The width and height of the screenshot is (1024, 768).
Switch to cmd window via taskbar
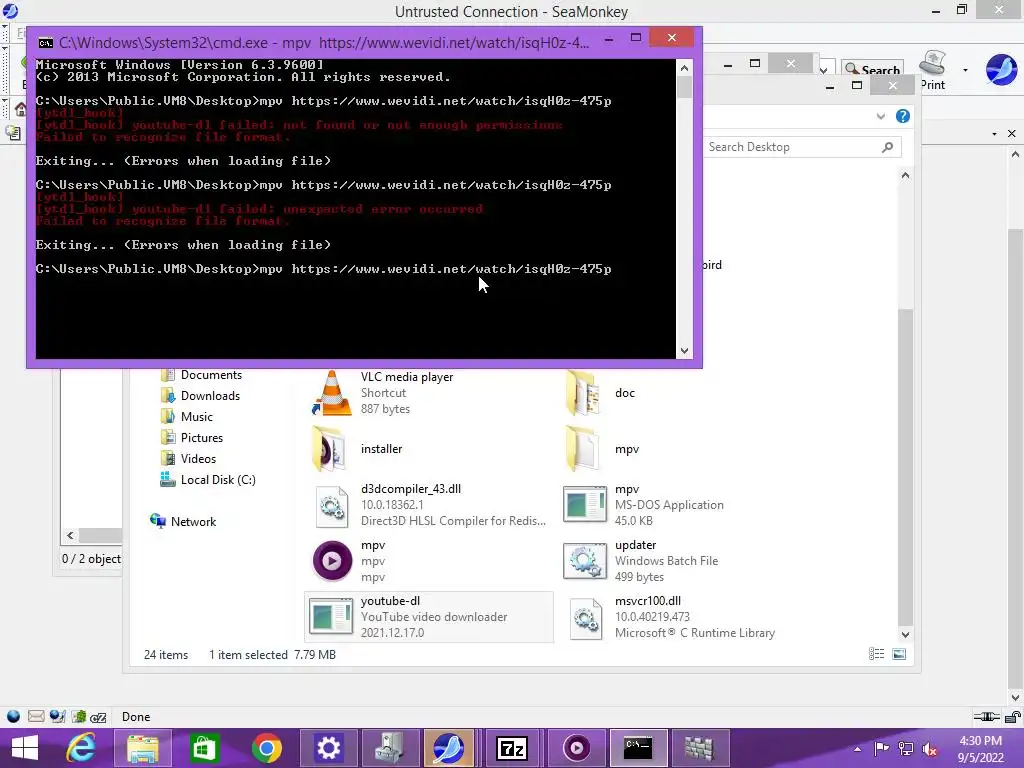point(638,748)
